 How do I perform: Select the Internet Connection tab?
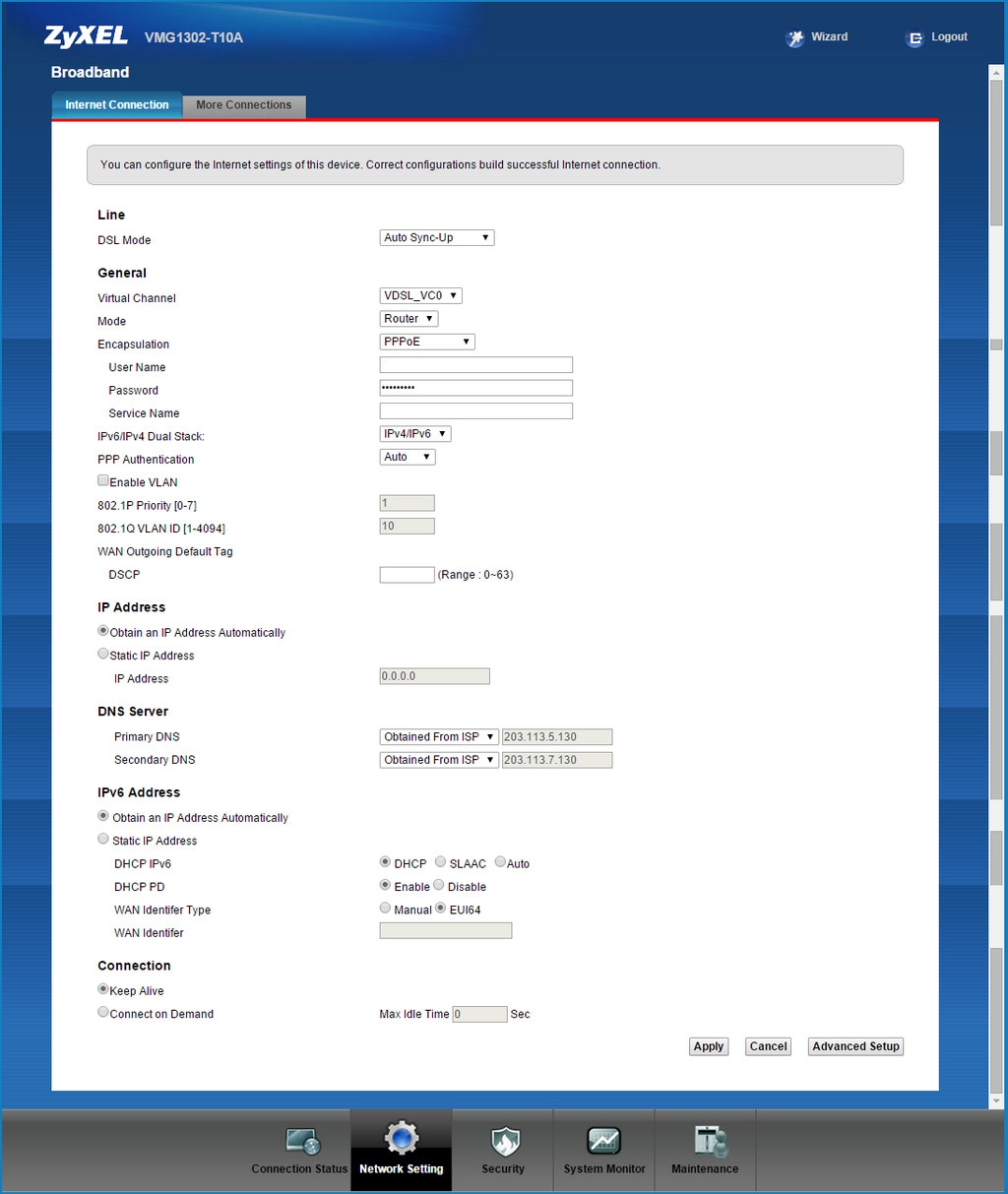[x=117, y=105]
